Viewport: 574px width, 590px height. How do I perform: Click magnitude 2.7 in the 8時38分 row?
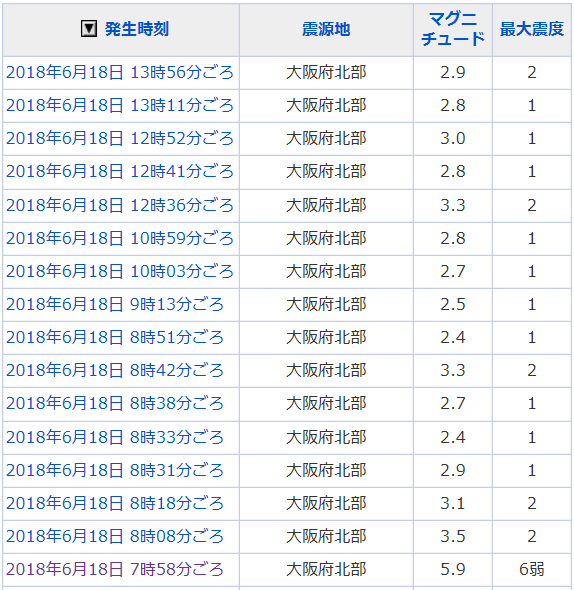pos(453,404)
